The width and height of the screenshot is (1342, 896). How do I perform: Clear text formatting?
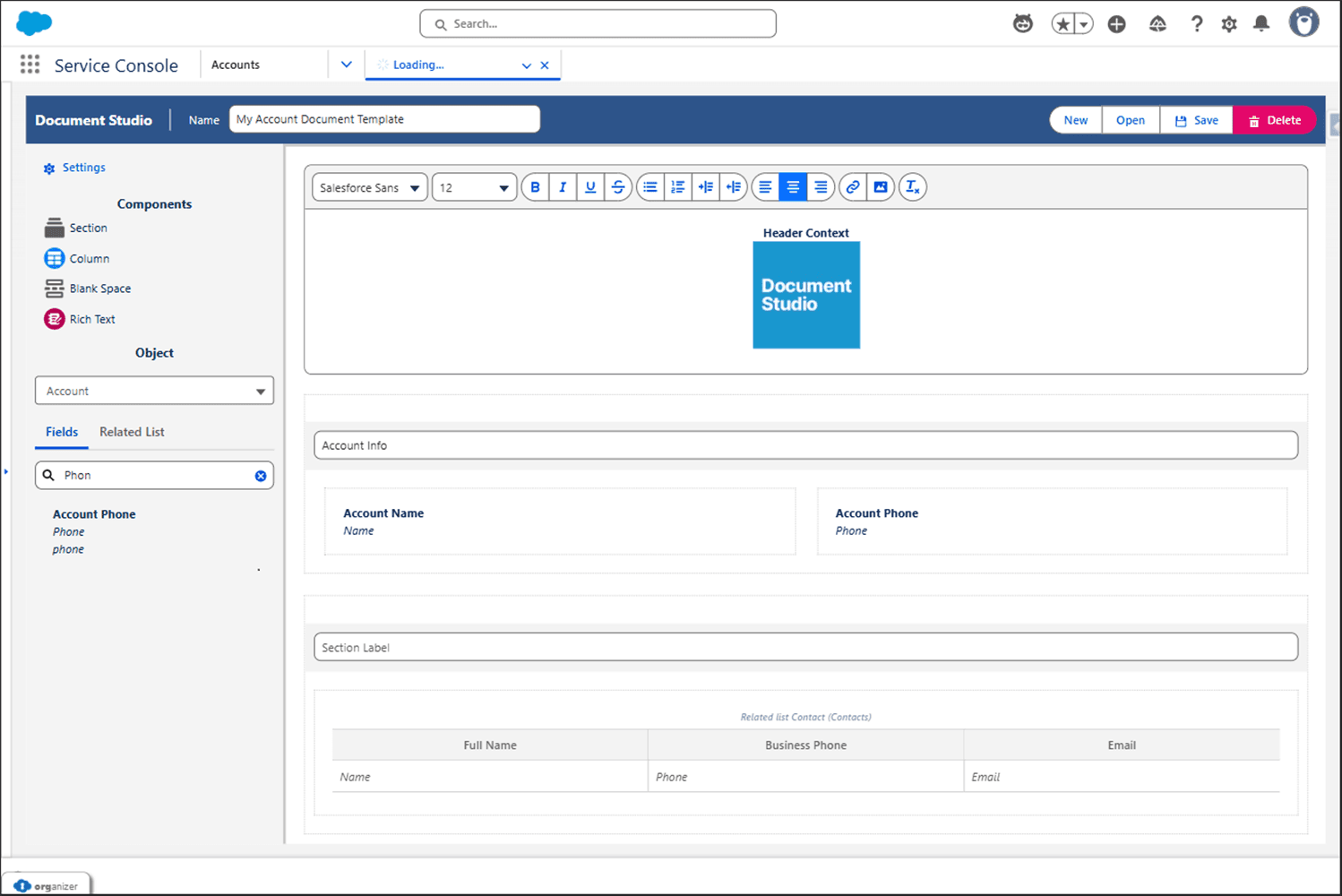(x=912, y=187)
